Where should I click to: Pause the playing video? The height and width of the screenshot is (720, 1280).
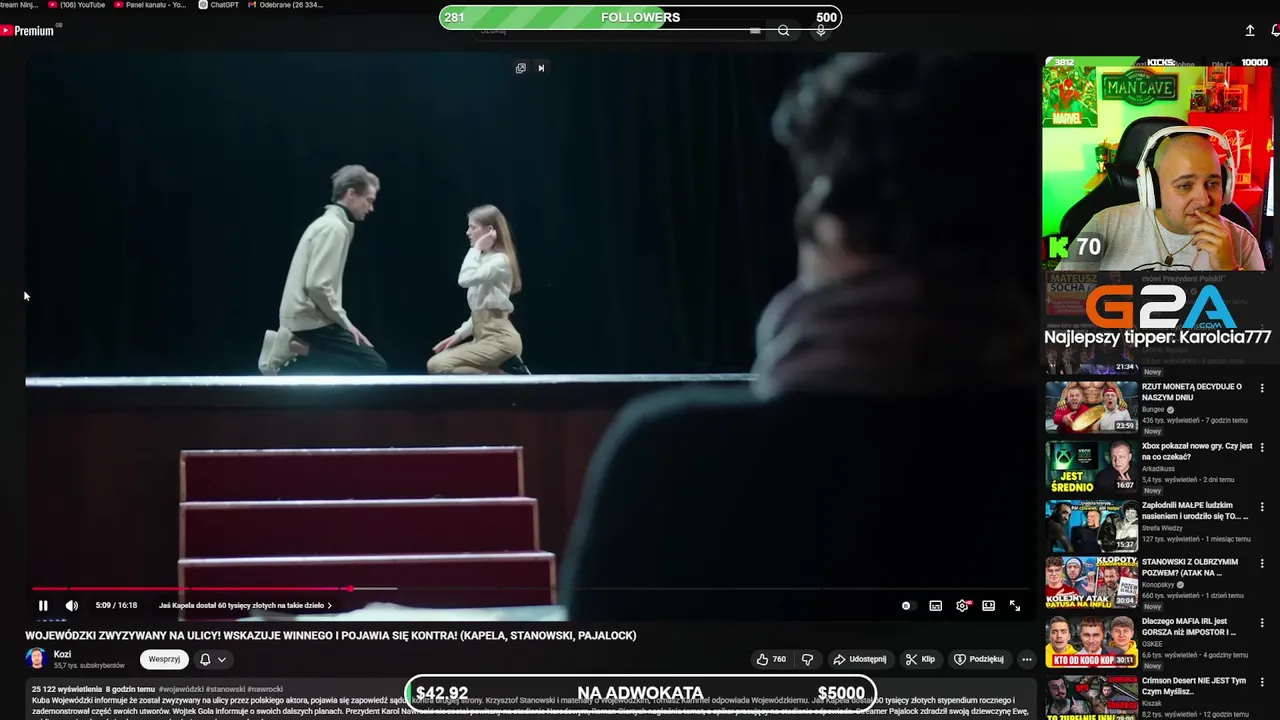click(x=43, y=605)
